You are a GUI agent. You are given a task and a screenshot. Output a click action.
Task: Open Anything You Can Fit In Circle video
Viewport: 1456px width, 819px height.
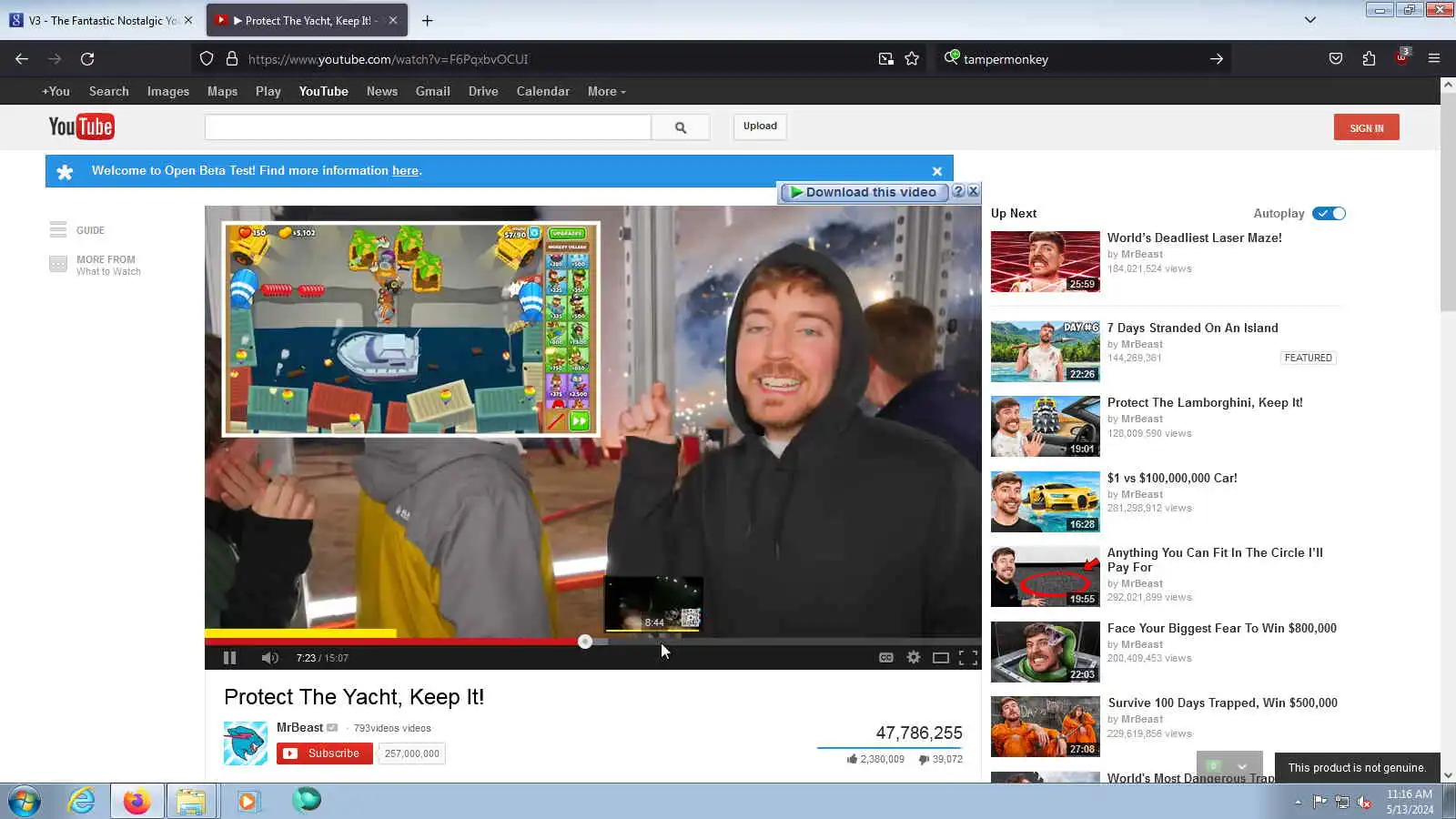tap(1215, 560)
